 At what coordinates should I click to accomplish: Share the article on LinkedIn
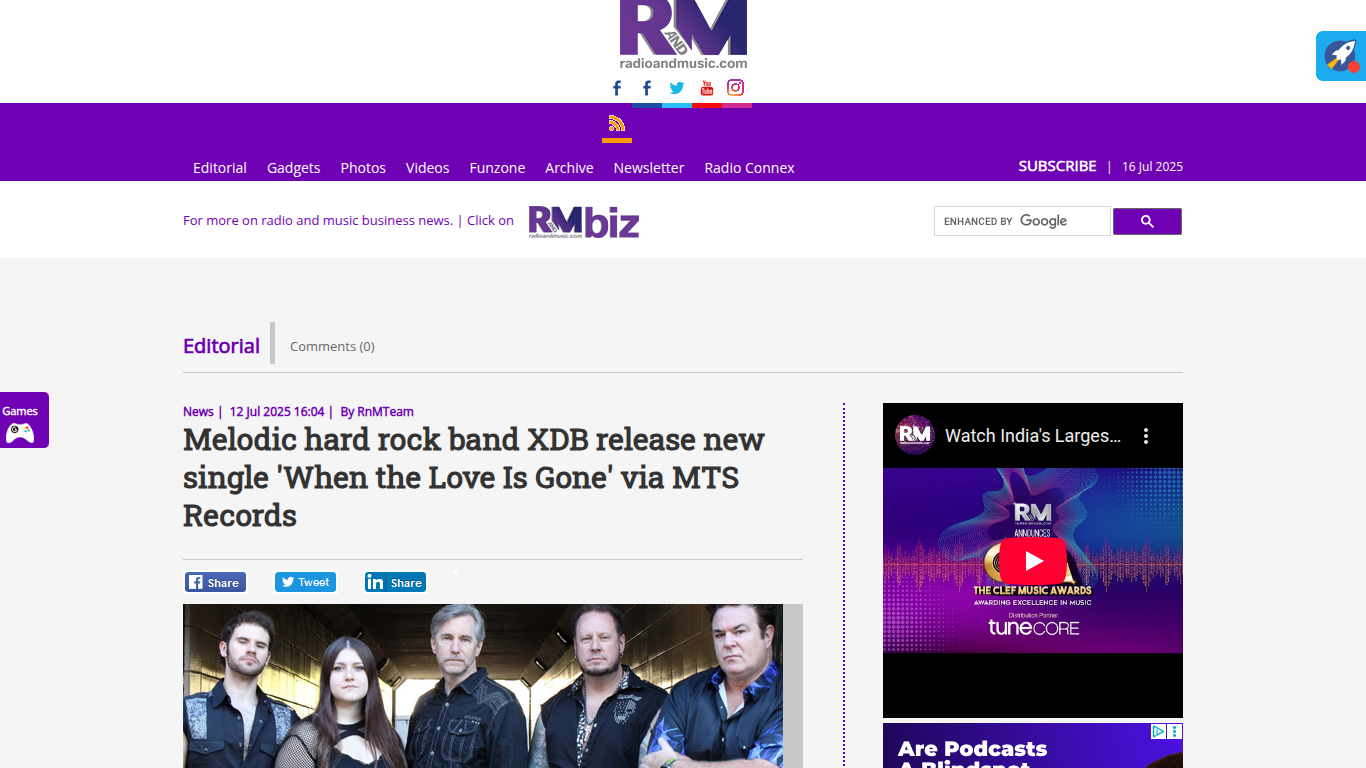tap(395, 583)
